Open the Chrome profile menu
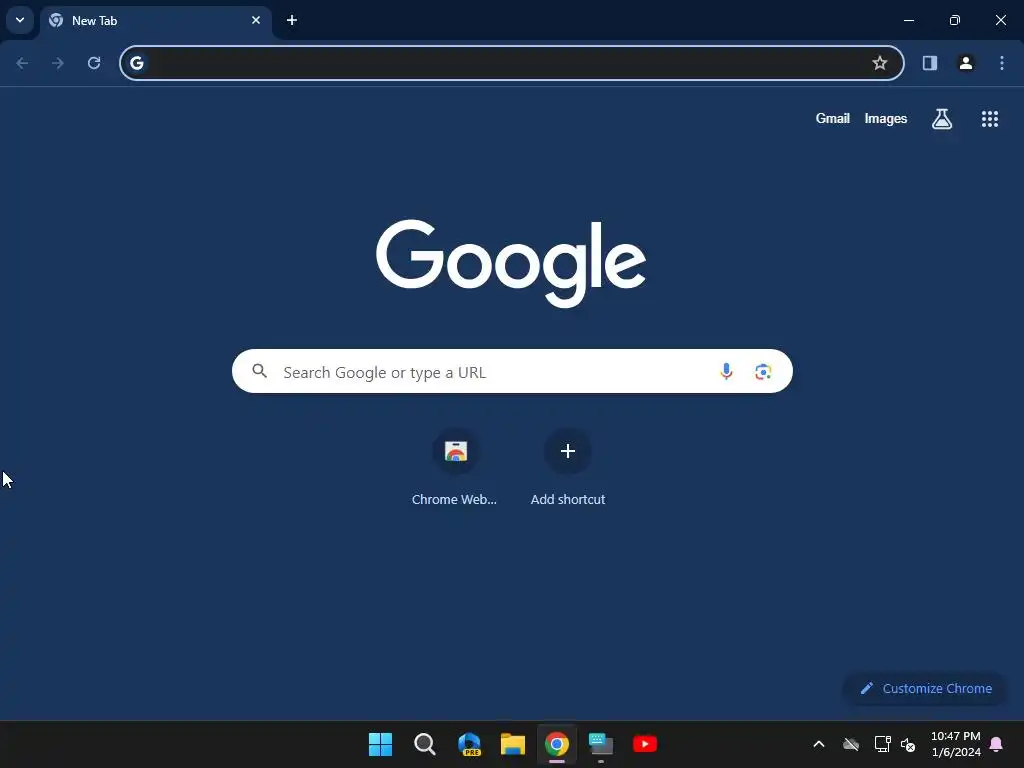The width and height of the screenshot is (1024, 768). (966, 63)
